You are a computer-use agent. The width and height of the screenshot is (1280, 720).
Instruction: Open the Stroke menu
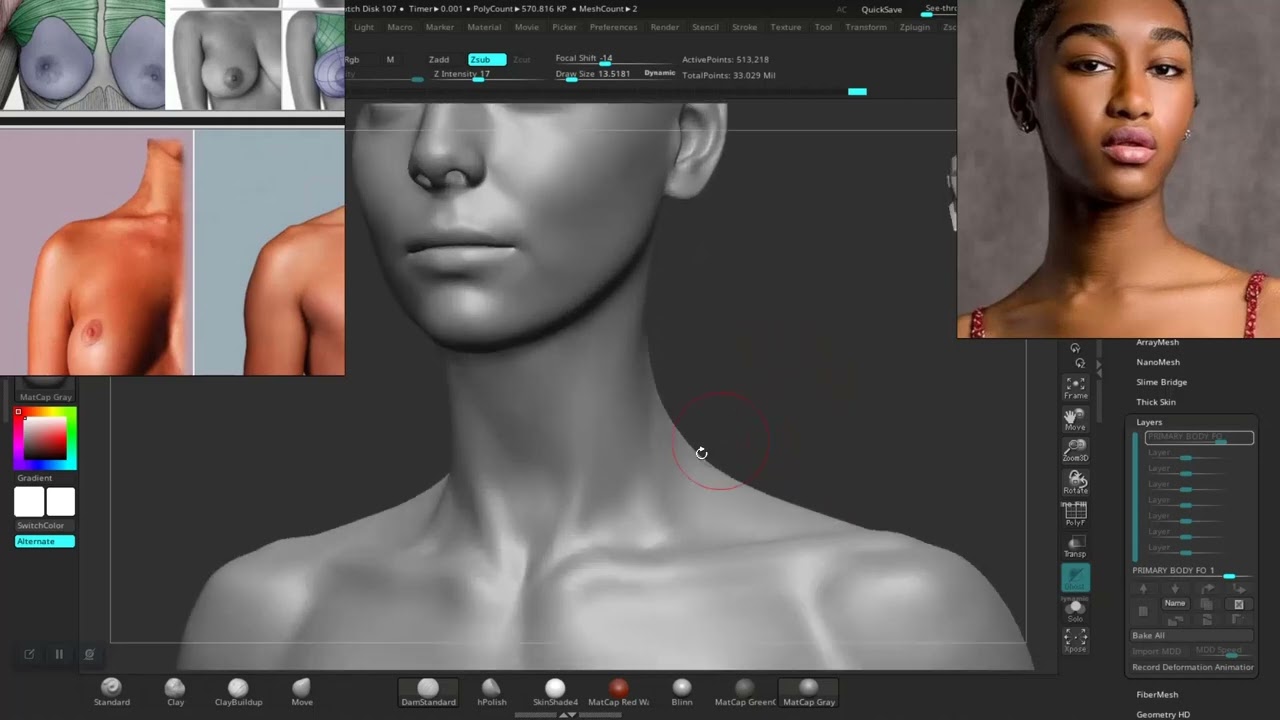click(745, 27)
